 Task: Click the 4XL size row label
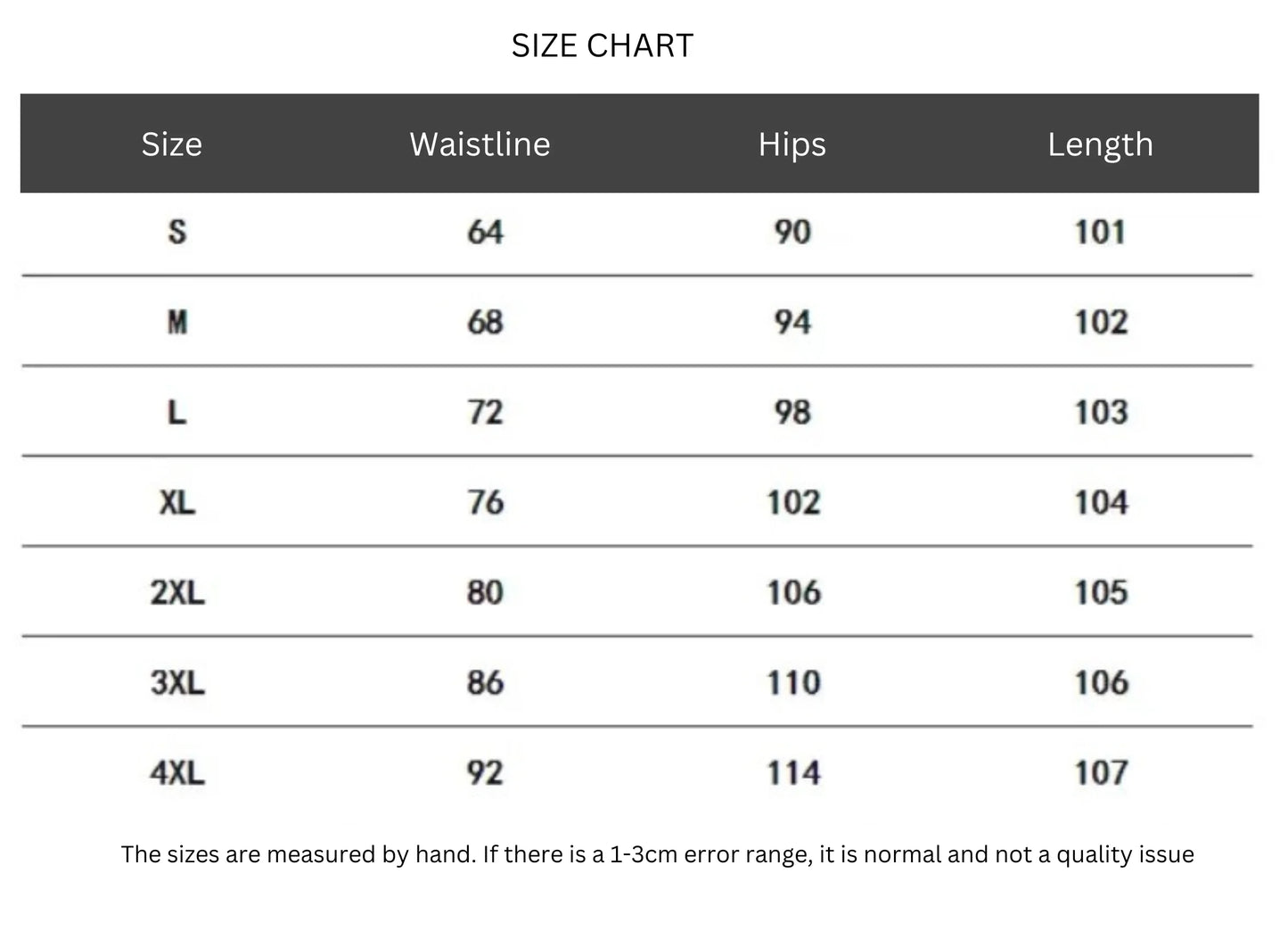pos(177,772)
